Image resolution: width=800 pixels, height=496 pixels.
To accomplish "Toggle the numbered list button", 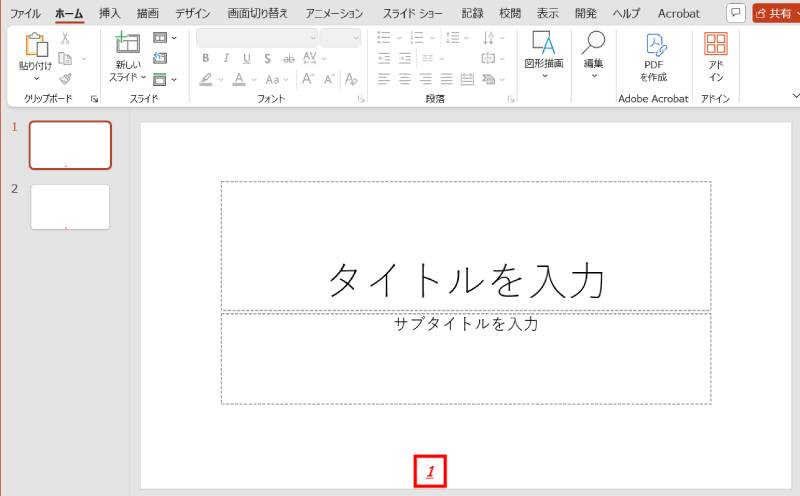I will point(417,37).
